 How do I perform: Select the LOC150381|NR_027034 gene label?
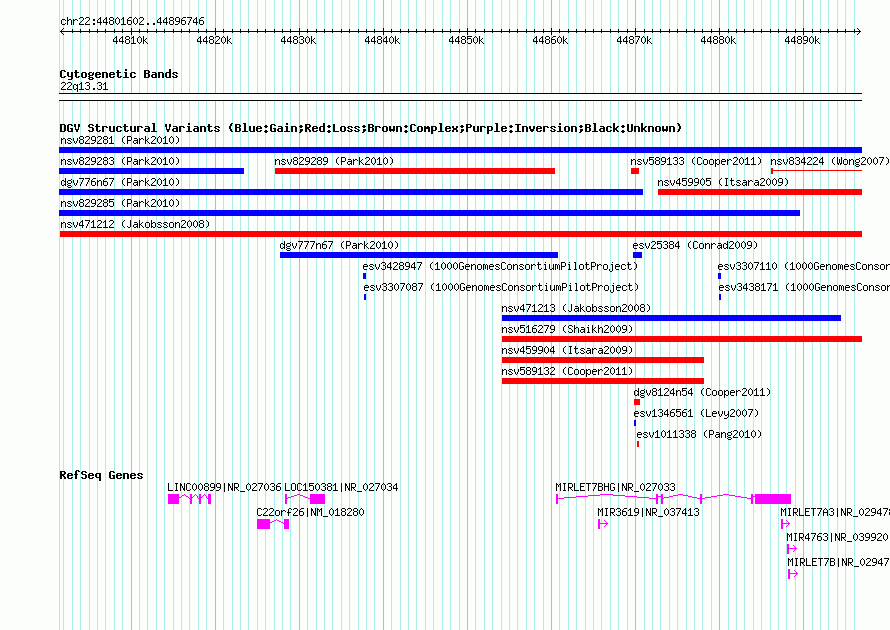click(341, 487)
